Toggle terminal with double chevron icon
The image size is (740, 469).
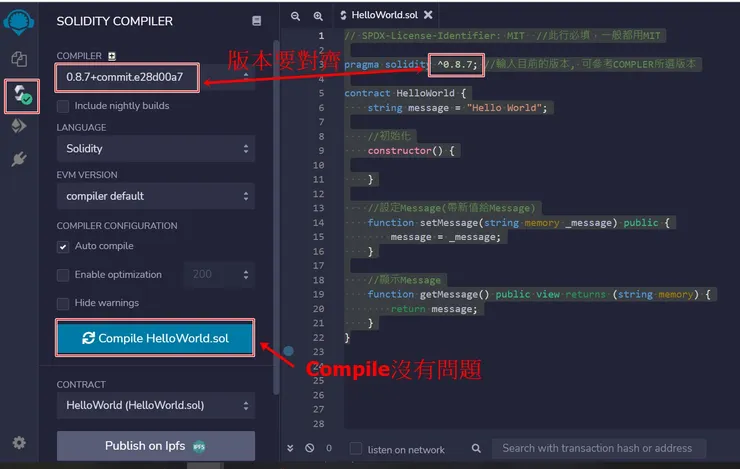290,448
